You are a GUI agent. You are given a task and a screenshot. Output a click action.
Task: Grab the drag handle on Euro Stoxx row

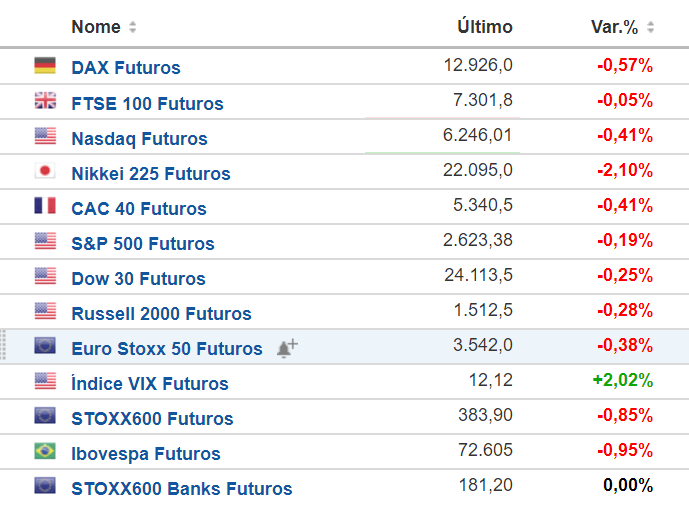point(3,345)
